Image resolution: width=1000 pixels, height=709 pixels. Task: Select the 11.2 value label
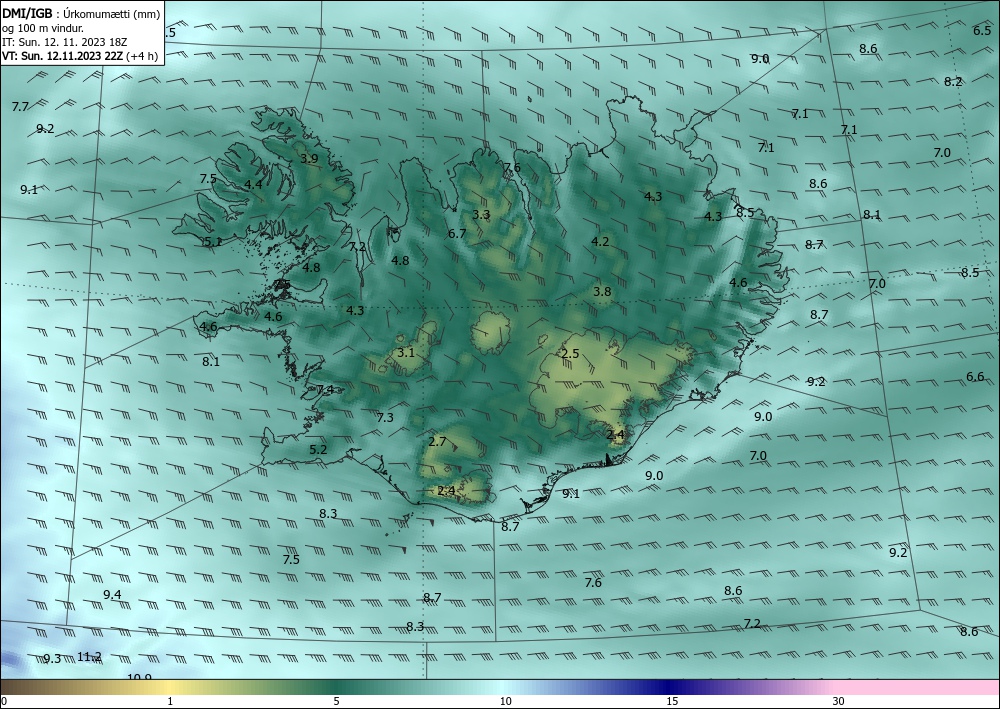(89, 656)
